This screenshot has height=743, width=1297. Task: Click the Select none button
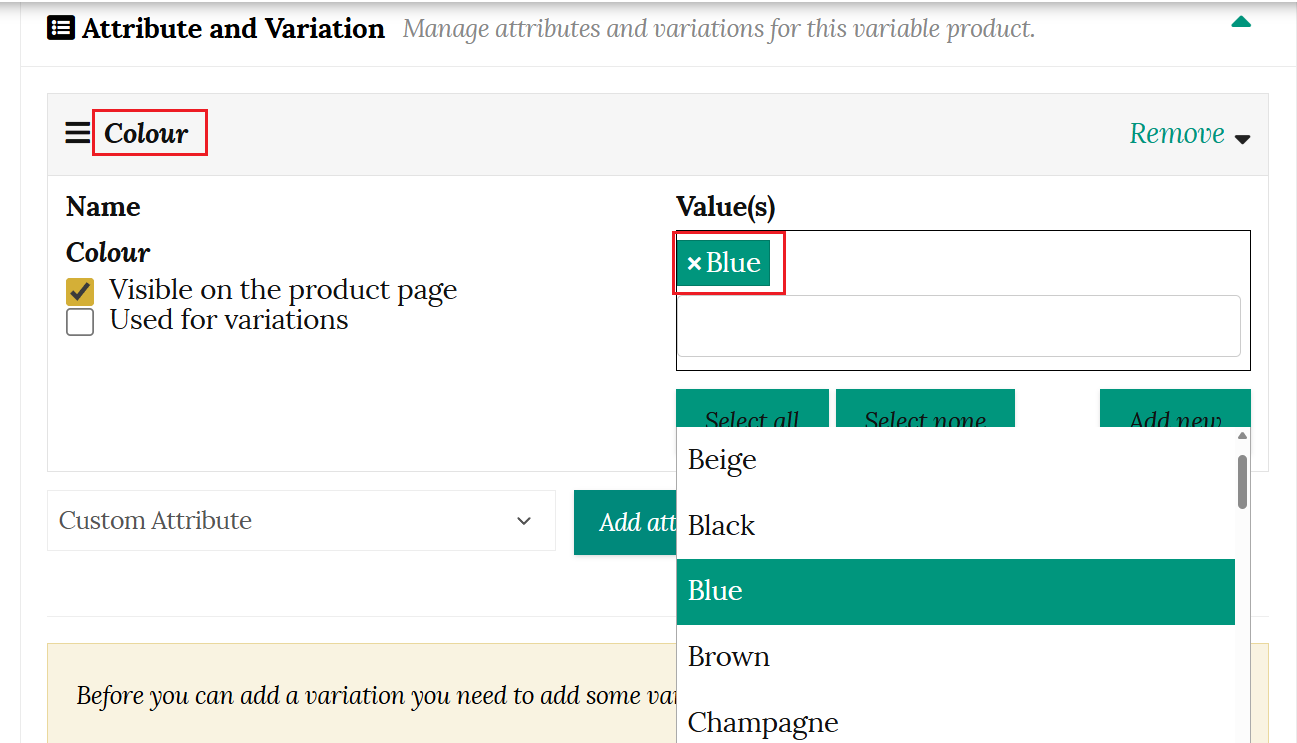[925, 409]
